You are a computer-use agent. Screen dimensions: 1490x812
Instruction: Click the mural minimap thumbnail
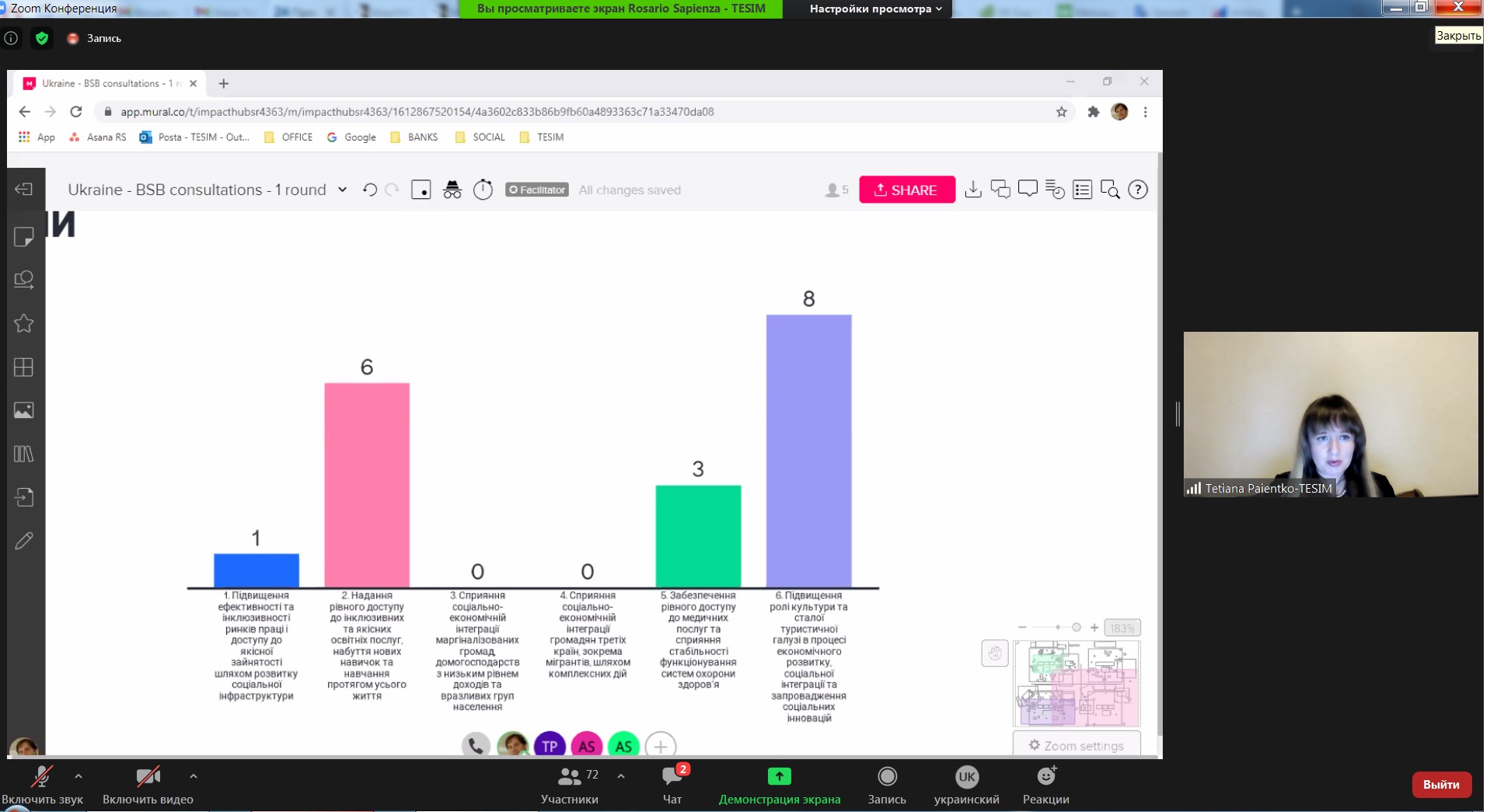[x=1077, y=684]
